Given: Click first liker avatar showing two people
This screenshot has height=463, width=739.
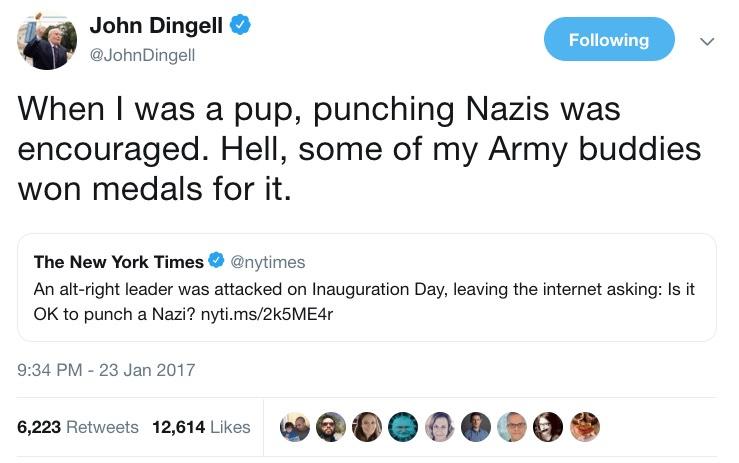Looking at the screenshot, I should pyautogui.click(x=295, y=427).
